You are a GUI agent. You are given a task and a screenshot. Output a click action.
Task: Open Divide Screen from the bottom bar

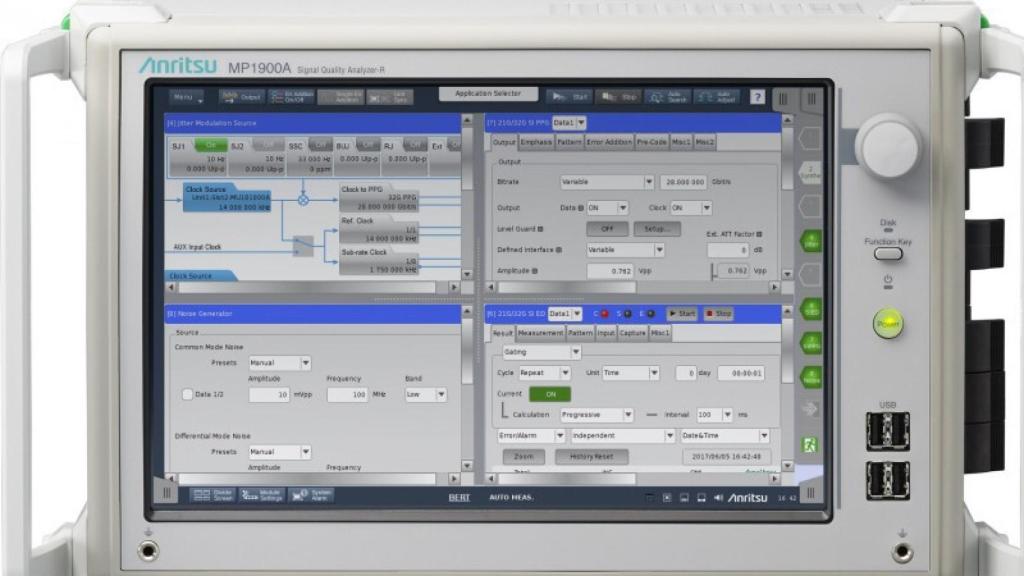[213, 496]
